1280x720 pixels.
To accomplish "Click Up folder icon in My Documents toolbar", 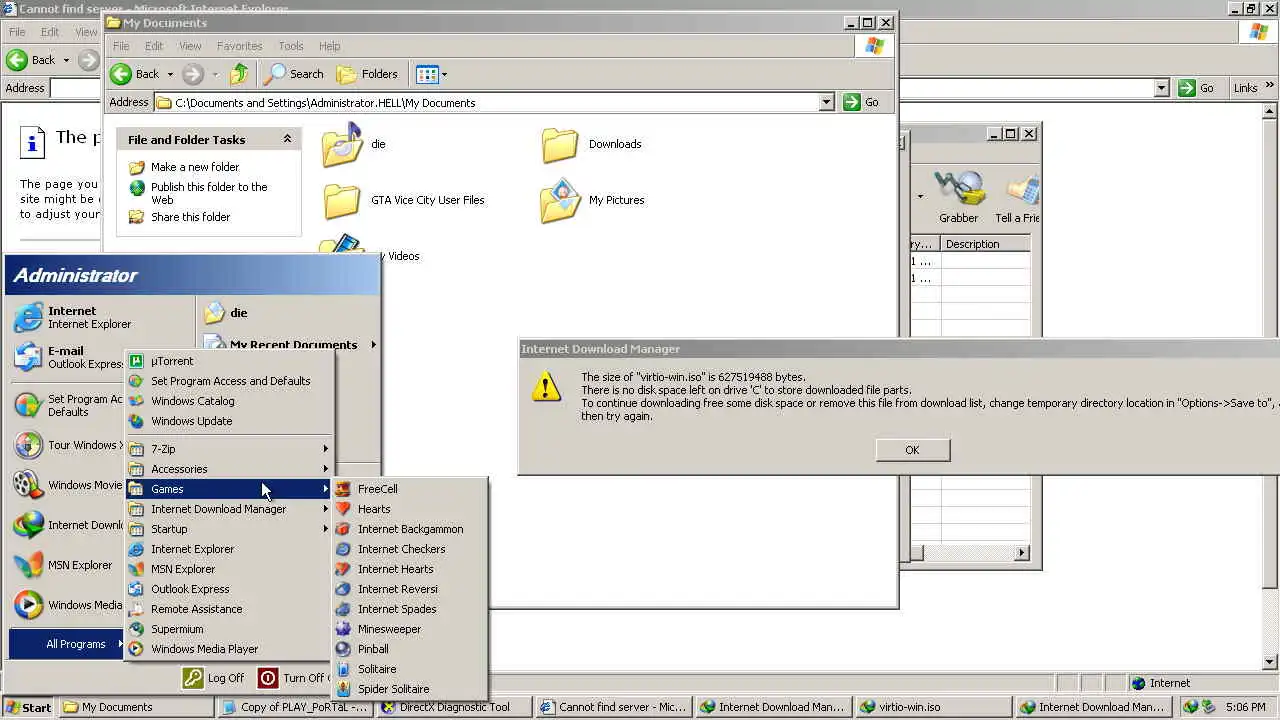I will click(239, 74).
